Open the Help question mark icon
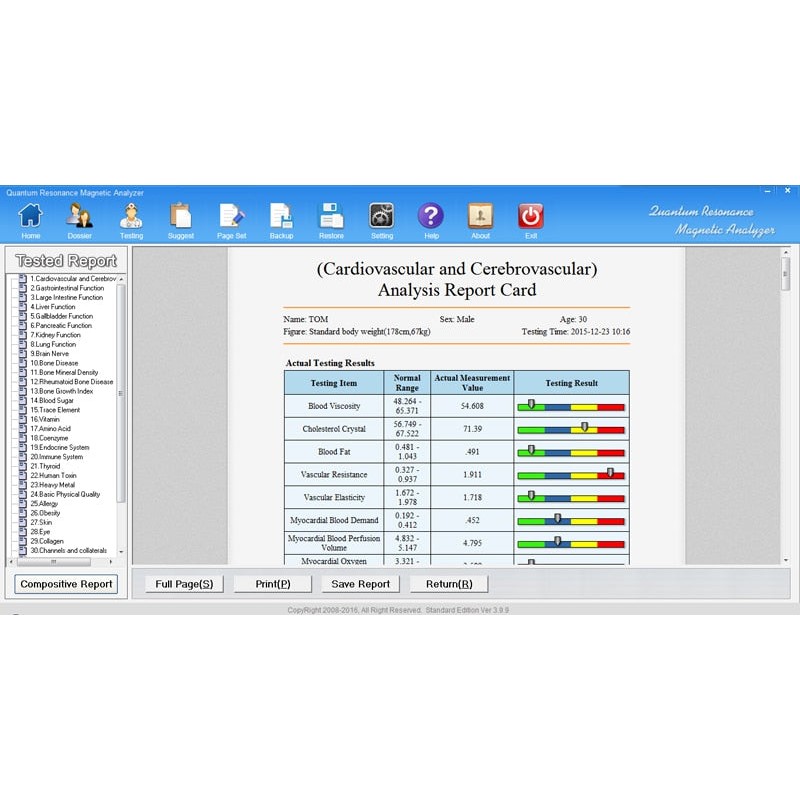The width and height of the screenshot is (800, 800). tap(431, 216)
